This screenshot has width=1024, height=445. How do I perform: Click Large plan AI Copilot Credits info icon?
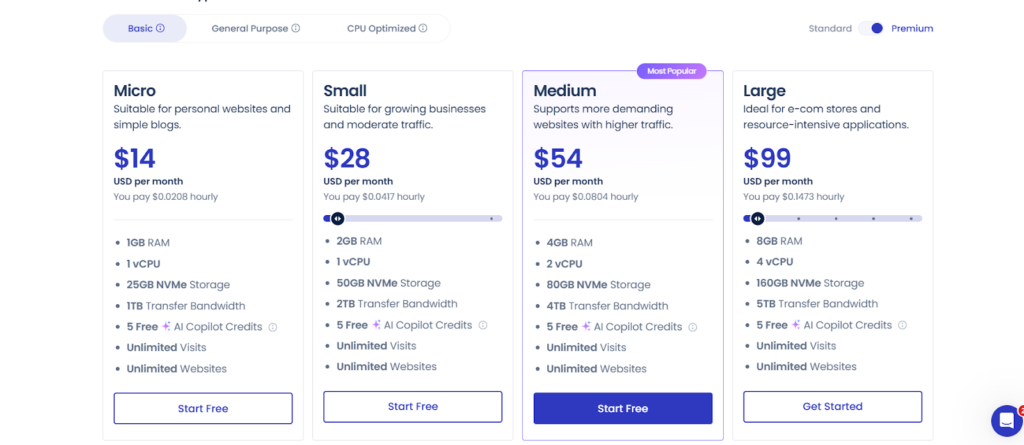click(903, 325)
